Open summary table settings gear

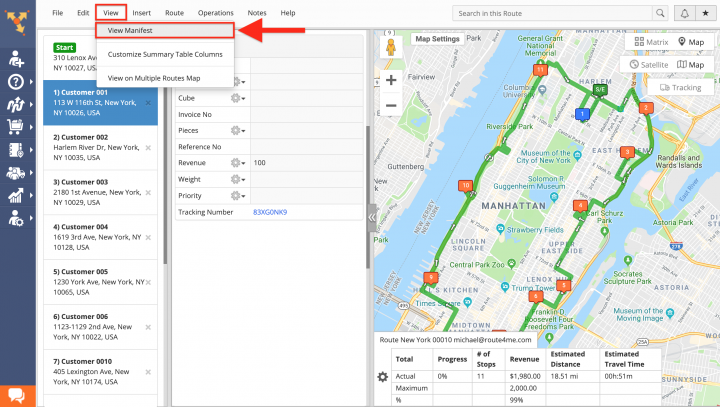pyautogui.click(x=382, y=377)
